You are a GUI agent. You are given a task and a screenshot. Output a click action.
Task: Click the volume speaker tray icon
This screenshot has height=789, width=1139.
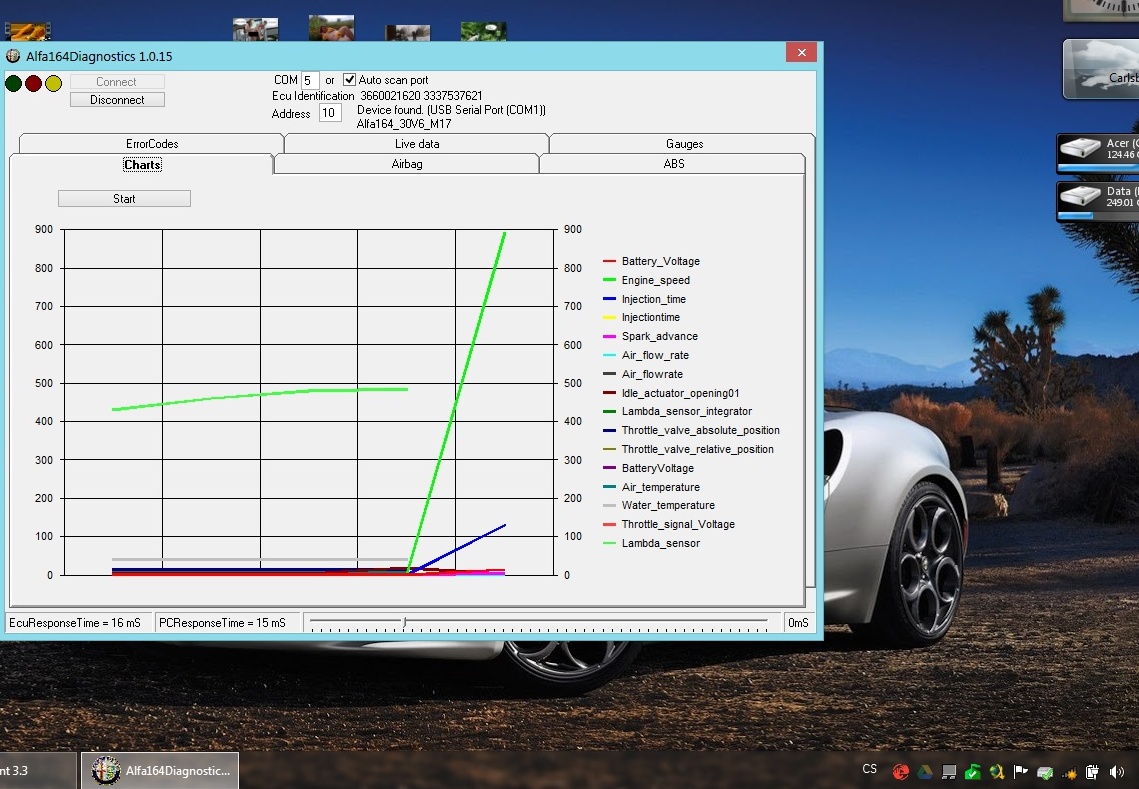[1117, 772]
